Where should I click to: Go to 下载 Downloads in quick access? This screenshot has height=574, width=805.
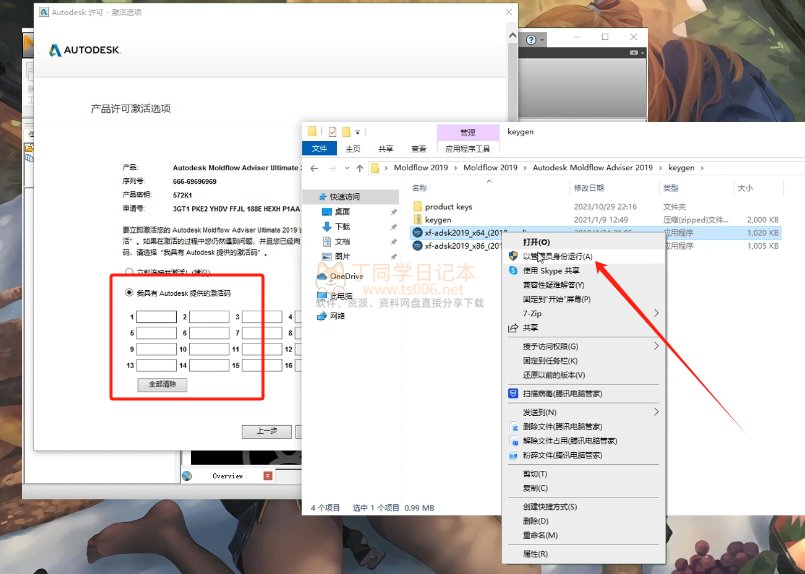pyautogui.click(x=342, y=227)
